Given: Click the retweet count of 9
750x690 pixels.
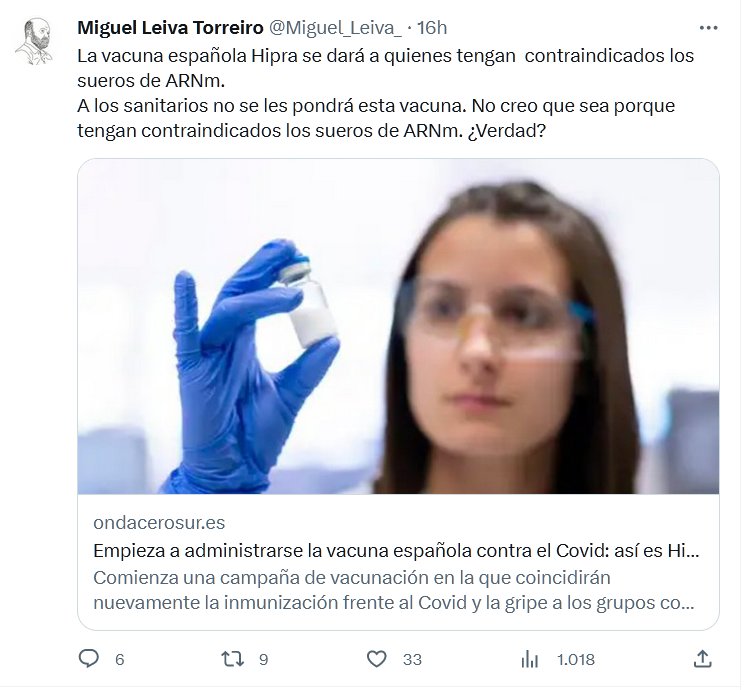Looking at the screenshot, I should pyautogui.click(x=264, y=659).
